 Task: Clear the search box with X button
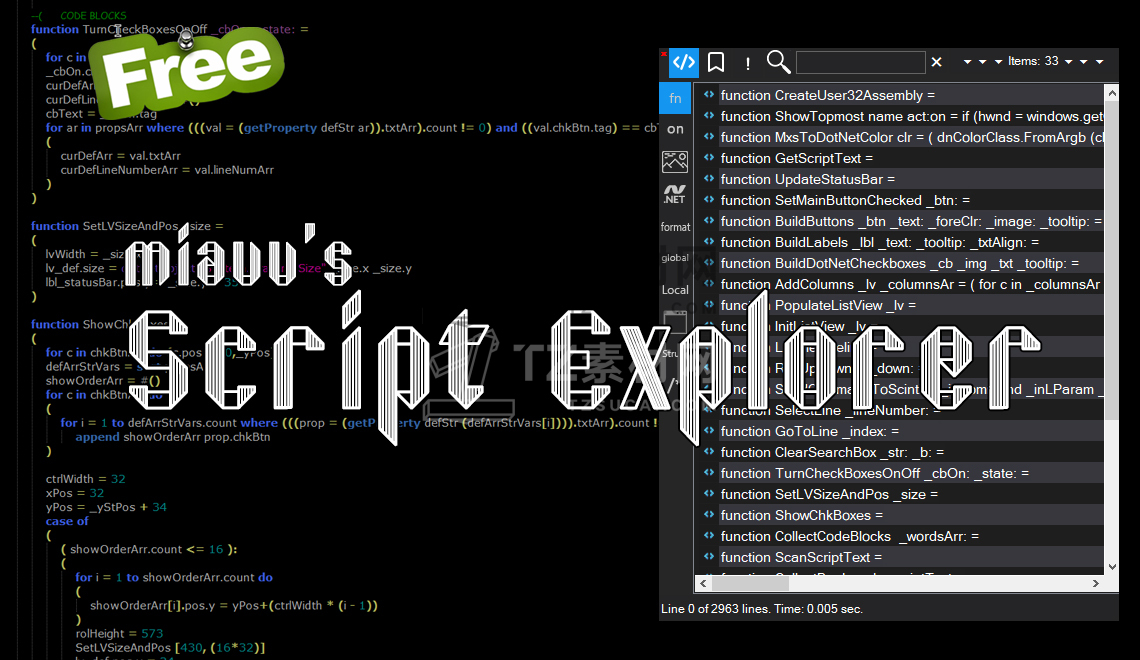pyautogui.click(x=936, y=63)
